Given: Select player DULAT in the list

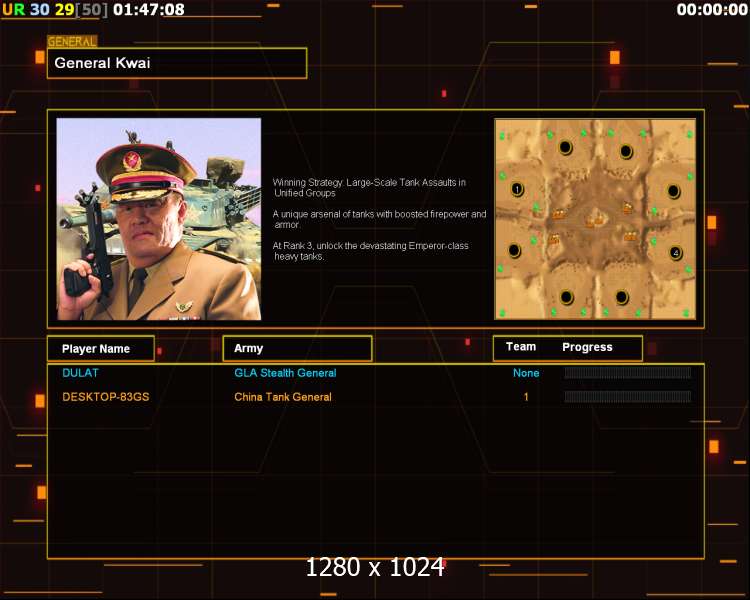Looking at the screenshot, I should click(x=80, y=373).
